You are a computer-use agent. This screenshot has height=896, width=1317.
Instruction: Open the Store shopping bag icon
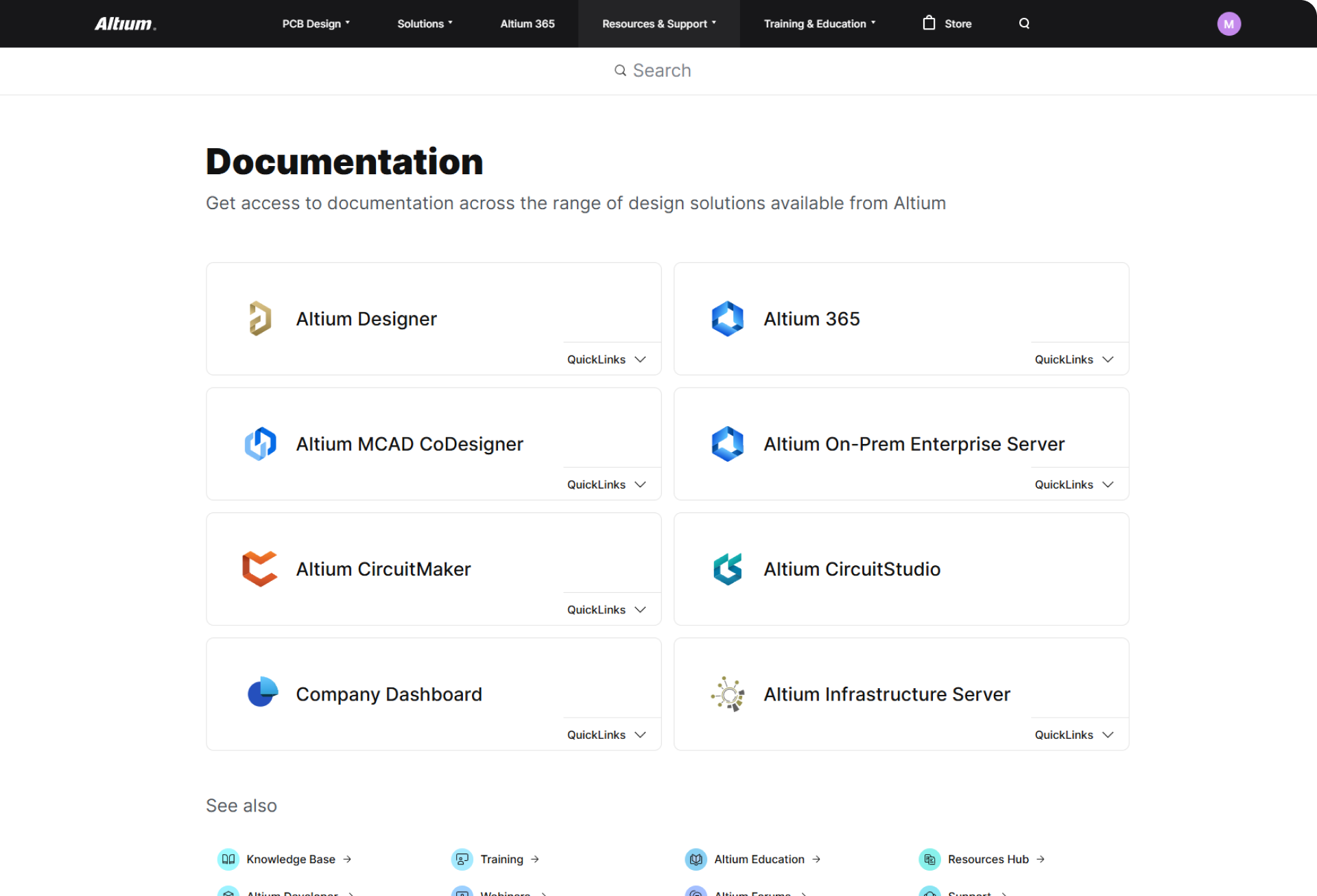929,23
